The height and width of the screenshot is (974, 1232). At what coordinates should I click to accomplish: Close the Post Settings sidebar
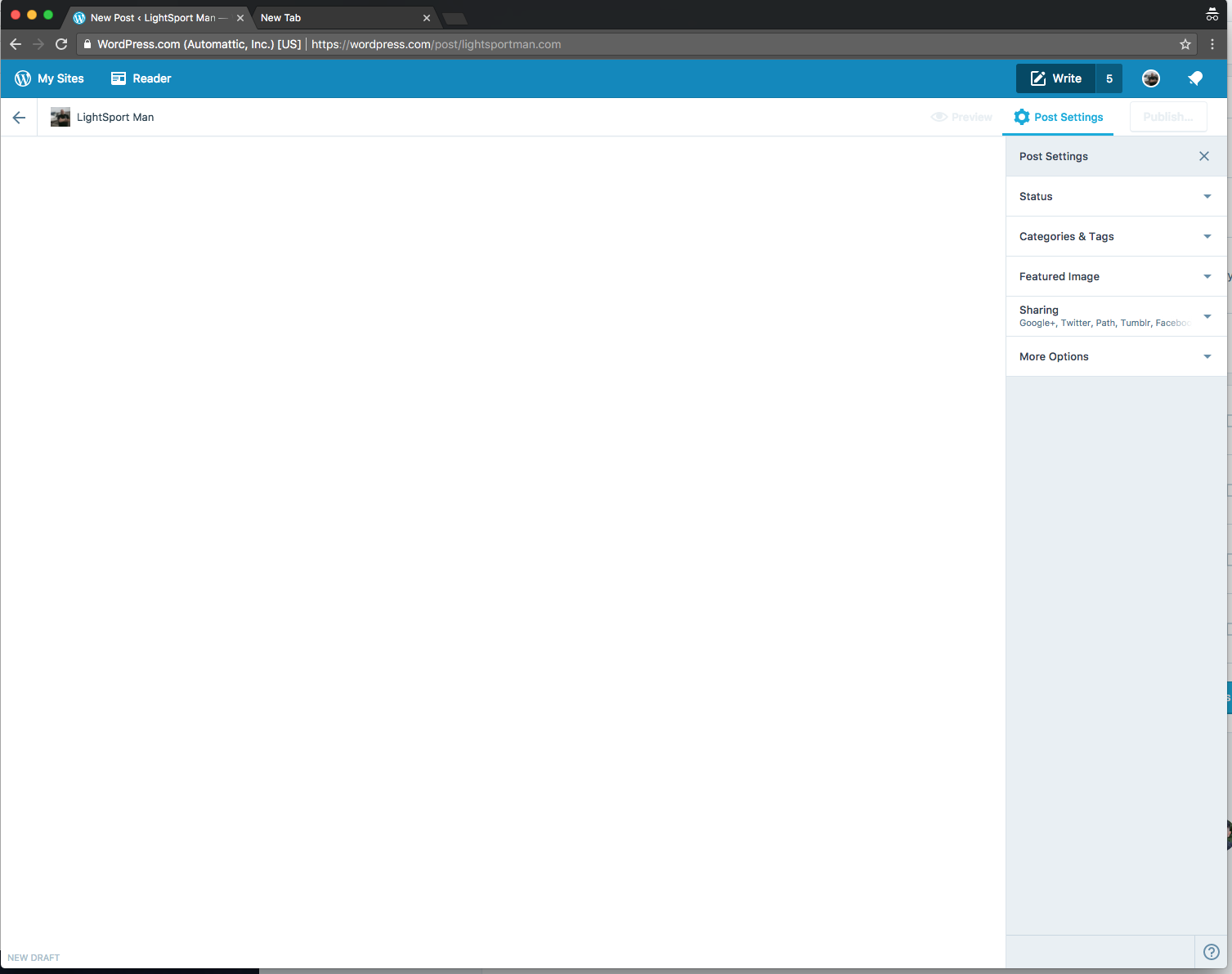tap(1204, 156)
